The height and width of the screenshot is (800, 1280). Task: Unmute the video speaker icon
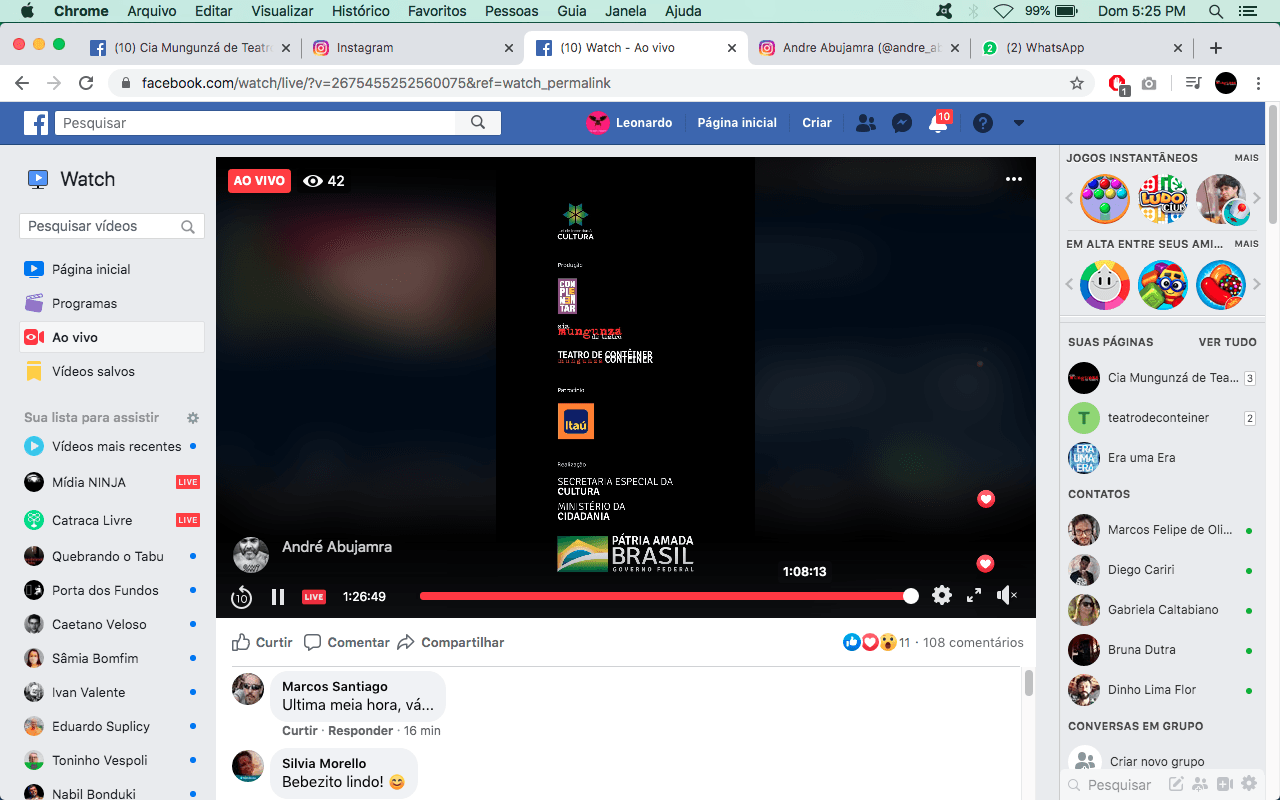[x=1007, y=596]
